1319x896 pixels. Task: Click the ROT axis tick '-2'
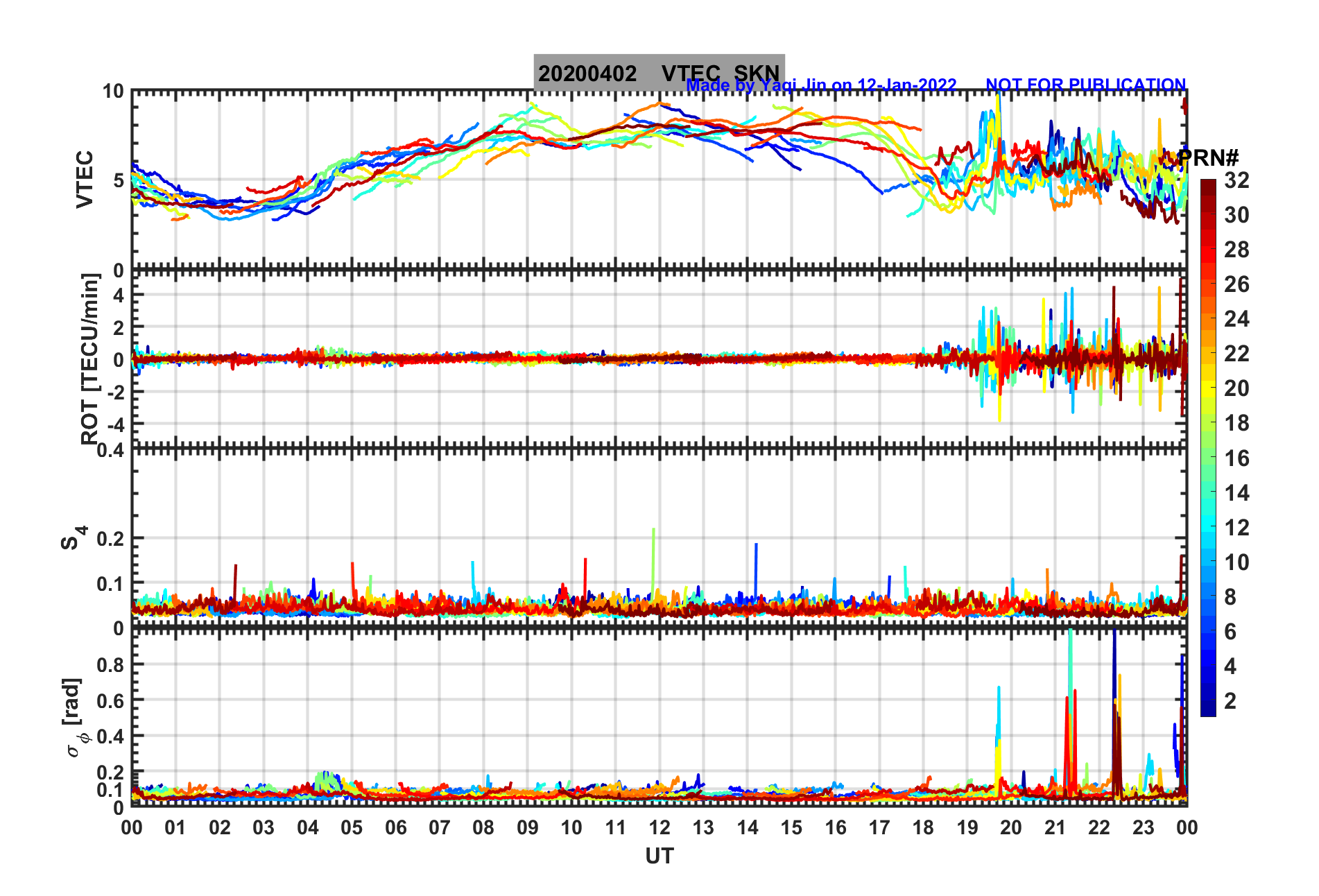[116, 392]
